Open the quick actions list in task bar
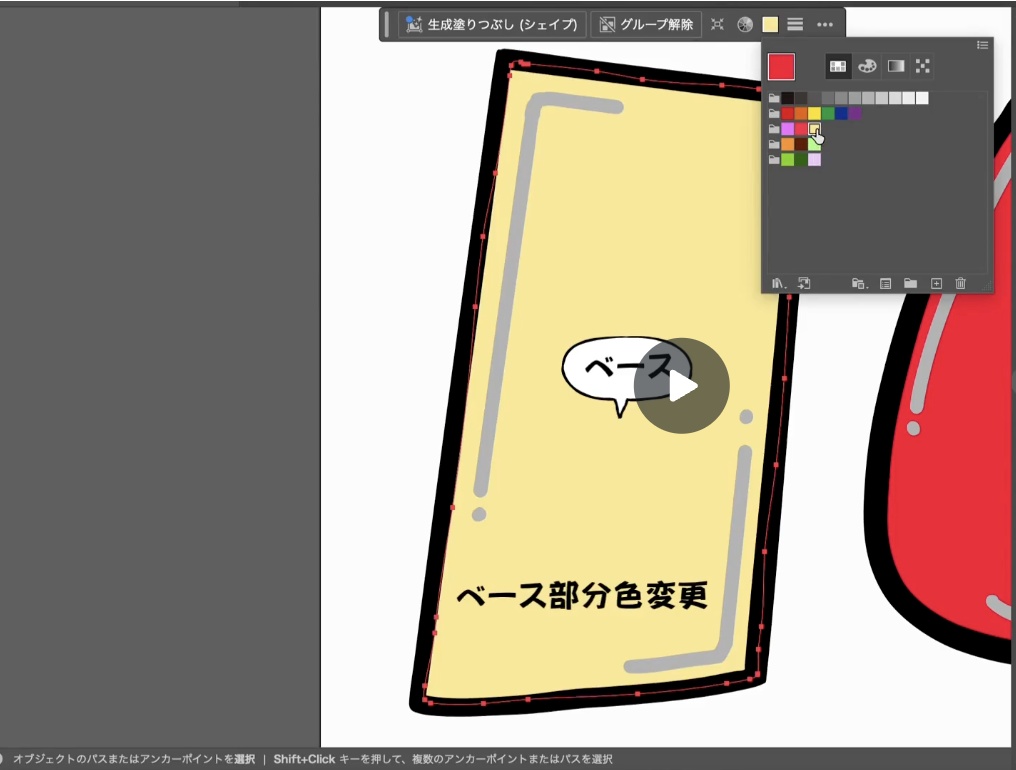Viewport: 1016px width, 770px height. point(795,23)
